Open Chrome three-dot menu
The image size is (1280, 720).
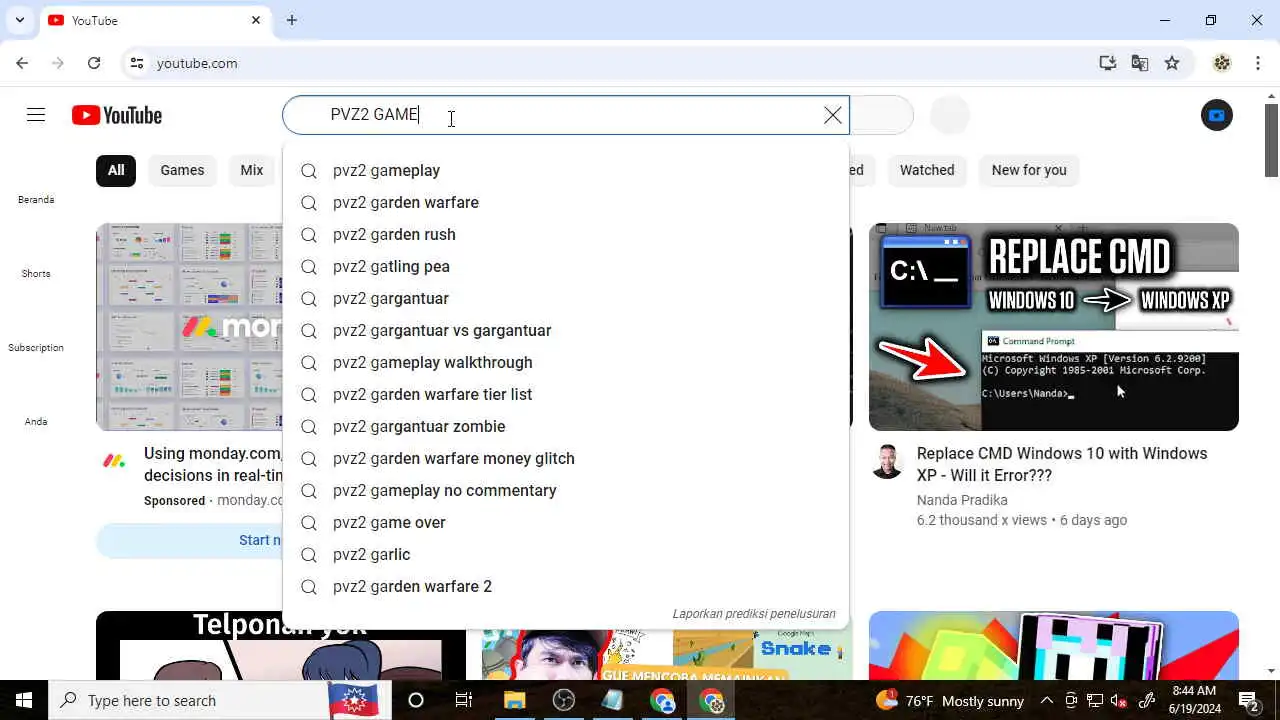coord(1258,63)
